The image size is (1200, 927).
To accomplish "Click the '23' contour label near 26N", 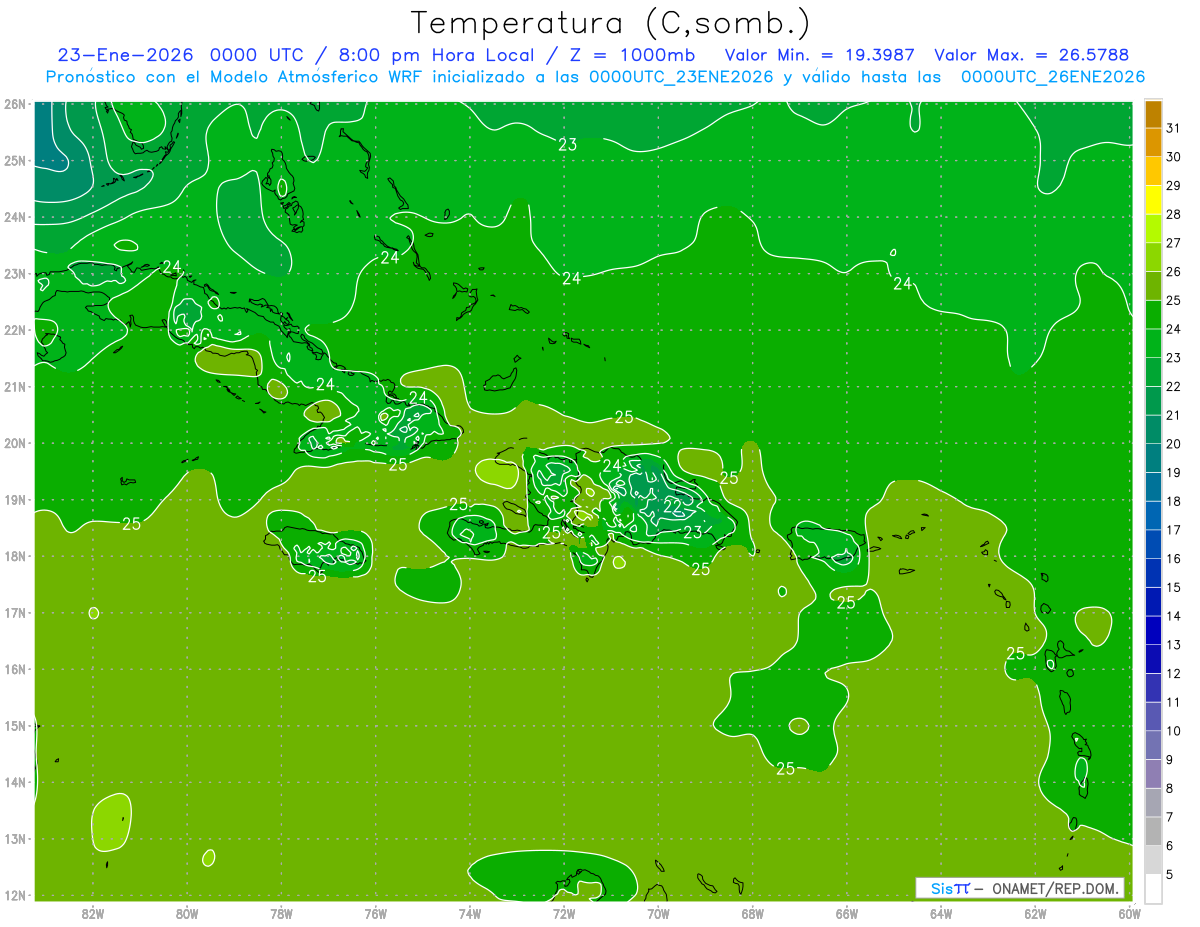I will tap(567, 145).
